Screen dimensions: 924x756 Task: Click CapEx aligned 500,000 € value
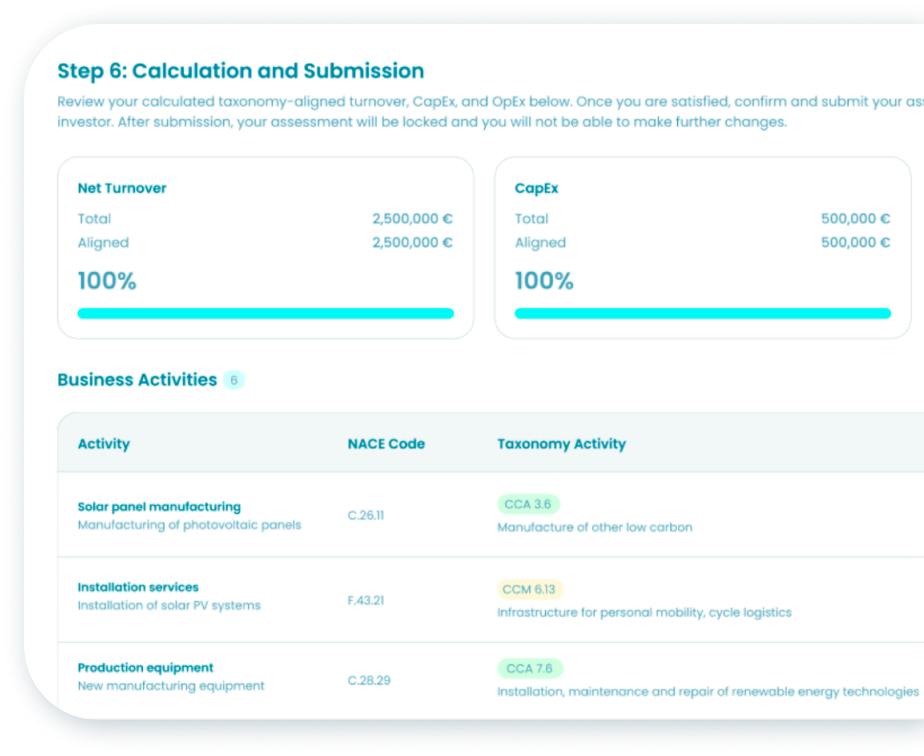pyautogui.click(x=856, y=242)
